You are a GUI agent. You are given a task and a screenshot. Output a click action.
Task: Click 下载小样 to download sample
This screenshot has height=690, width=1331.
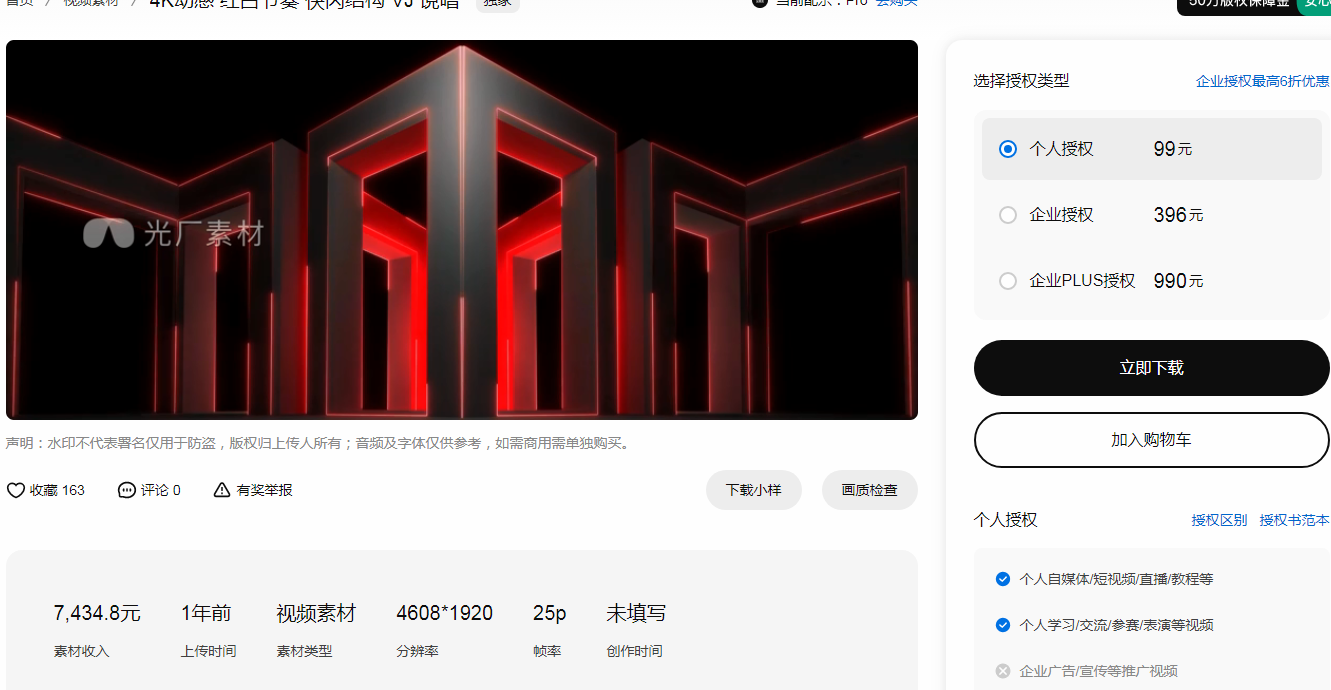[753, 490]
